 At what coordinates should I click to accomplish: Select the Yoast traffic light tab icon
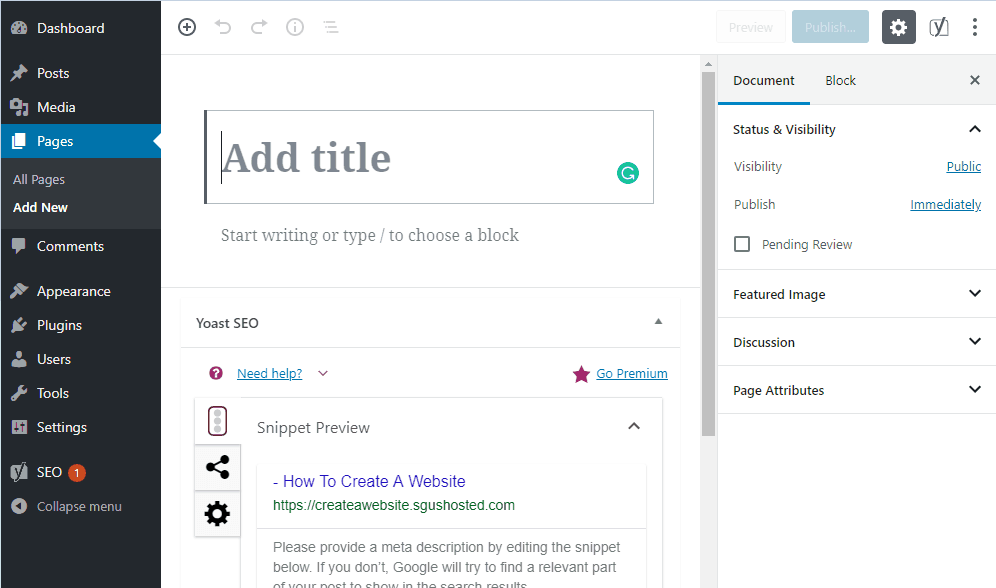tap(217, 421)
